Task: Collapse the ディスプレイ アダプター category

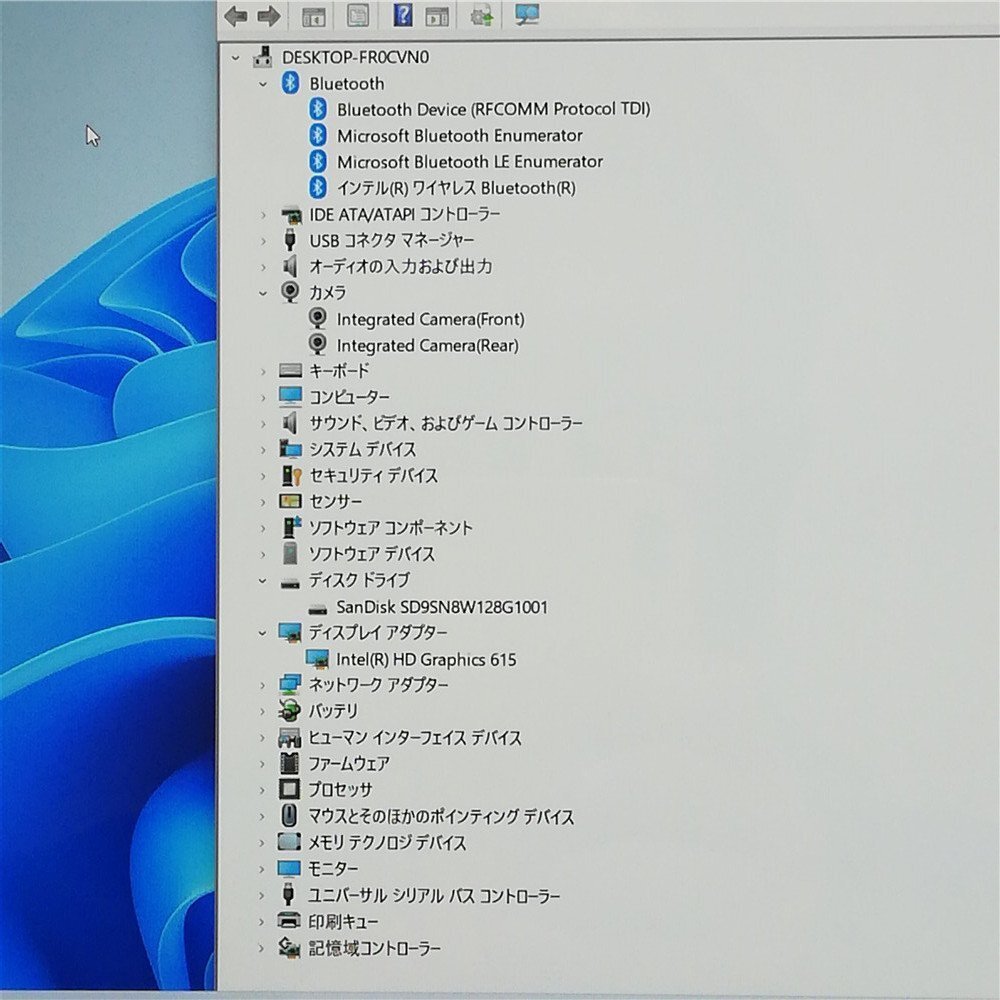Action: (x=262, y=633)
